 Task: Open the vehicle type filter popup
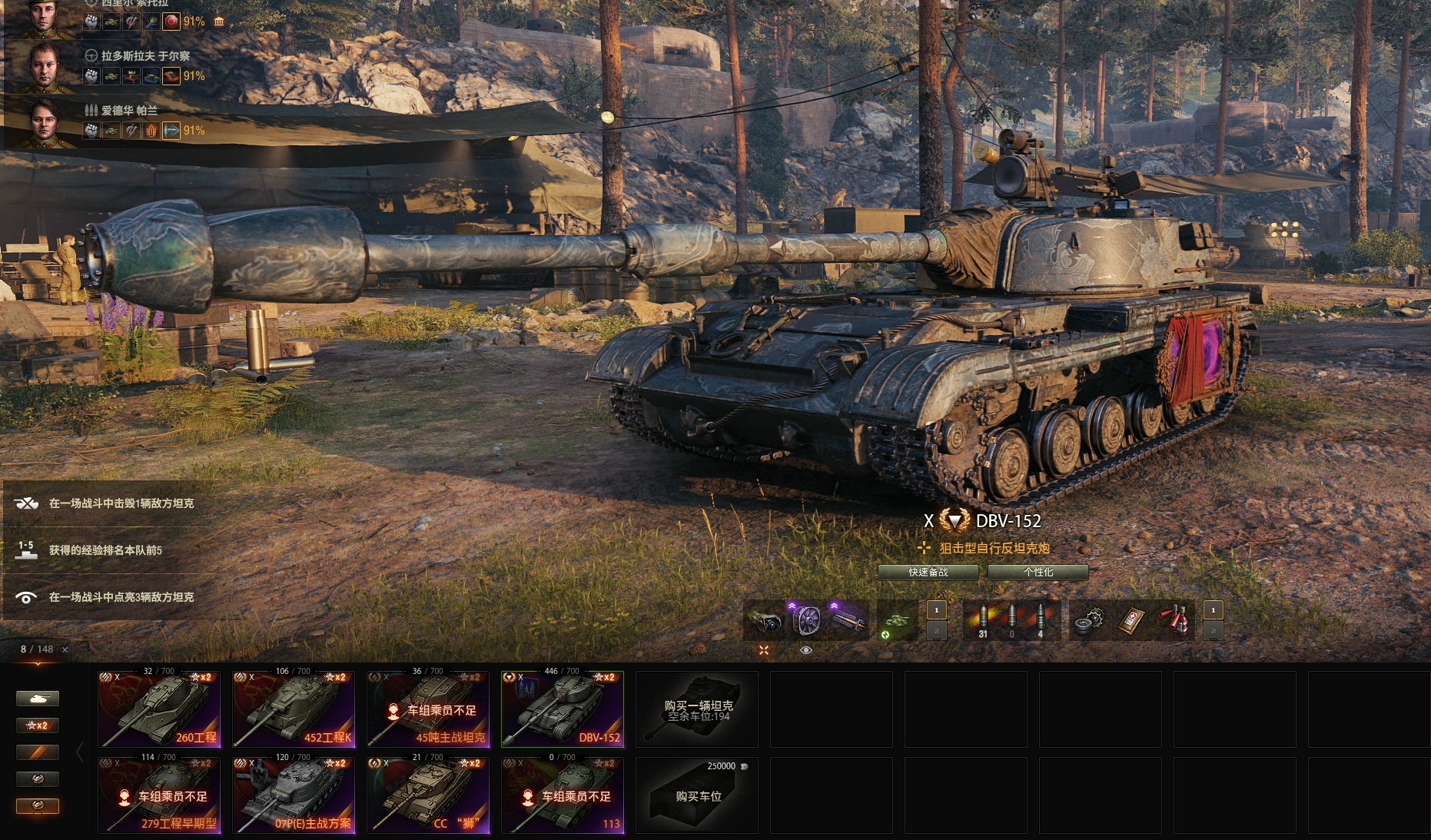tap(38, 698)
